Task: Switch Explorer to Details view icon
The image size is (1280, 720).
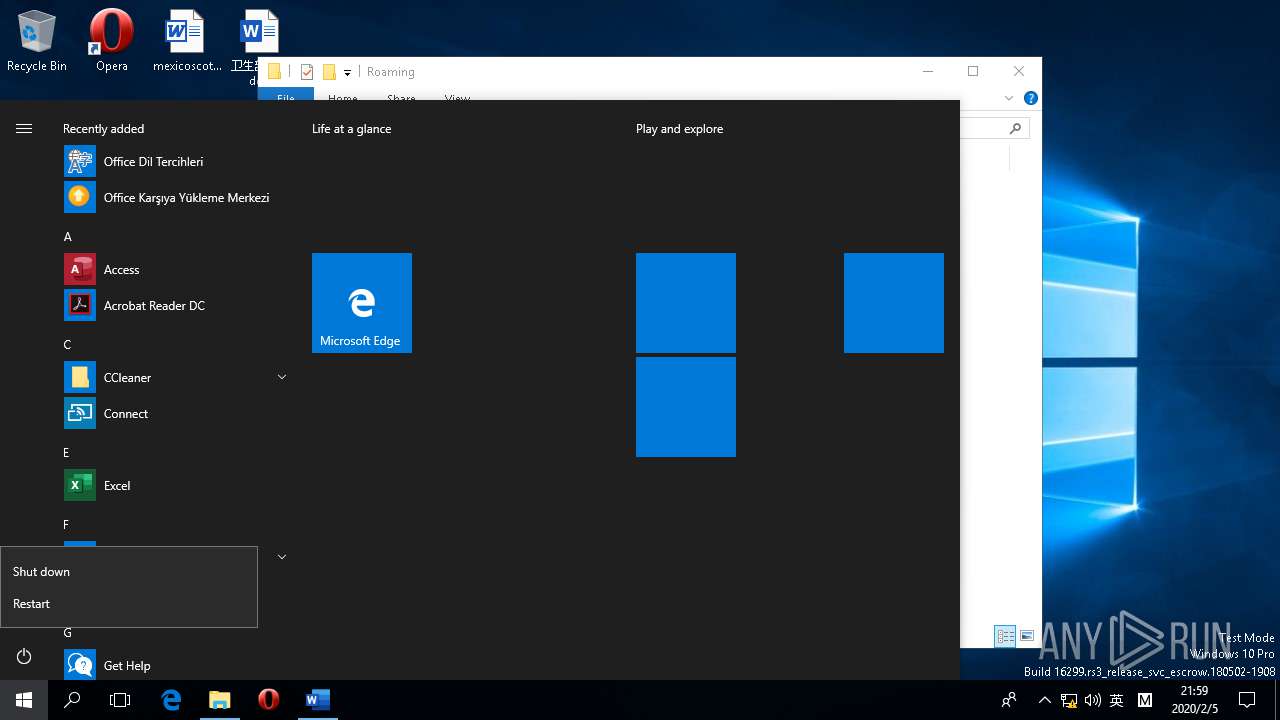Action: 1005,636
